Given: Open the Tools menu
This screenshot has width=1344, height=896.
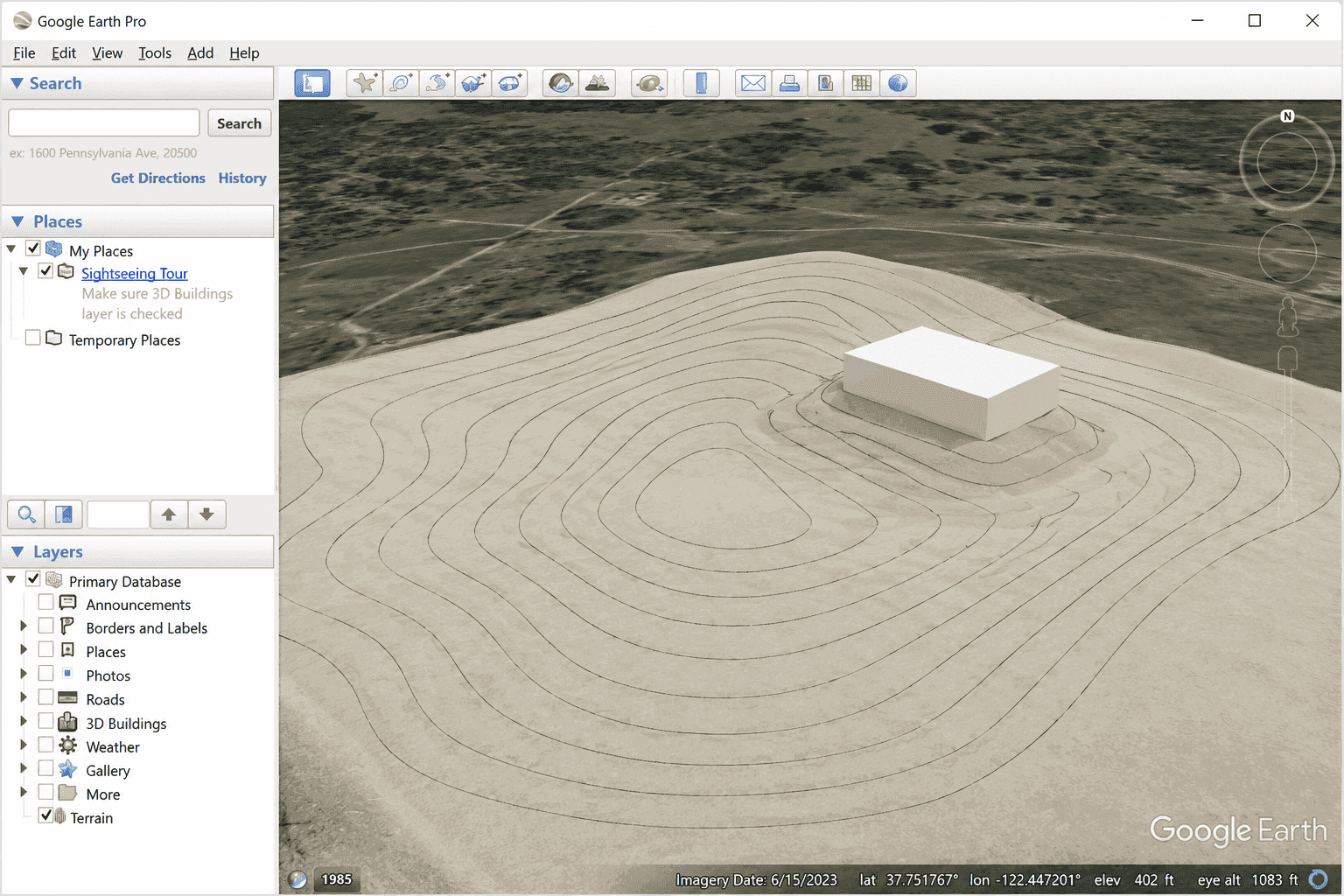Looking at the screenshot, I should (x=155, y=53).
